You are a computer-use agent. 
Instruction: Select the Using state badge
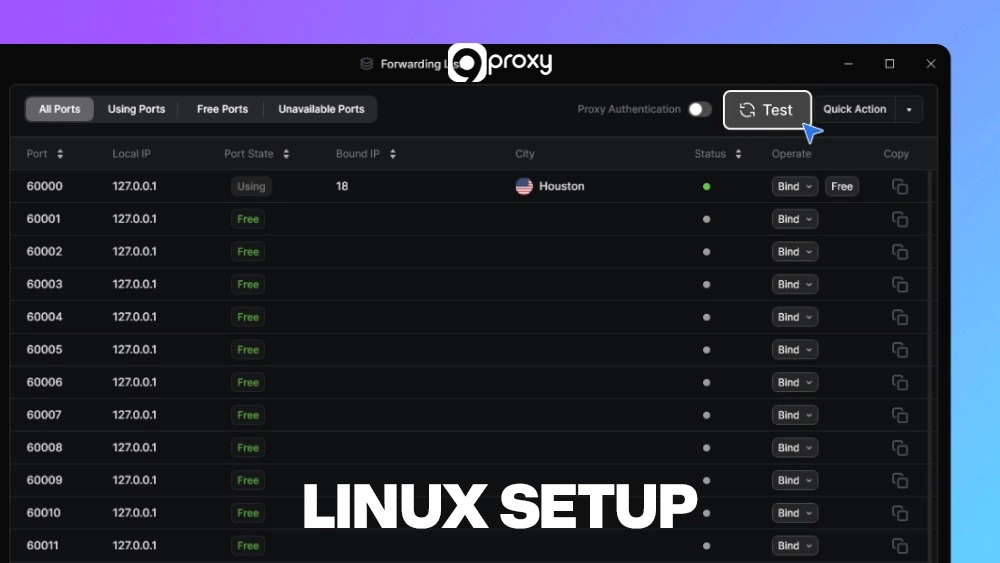[251, 186]
